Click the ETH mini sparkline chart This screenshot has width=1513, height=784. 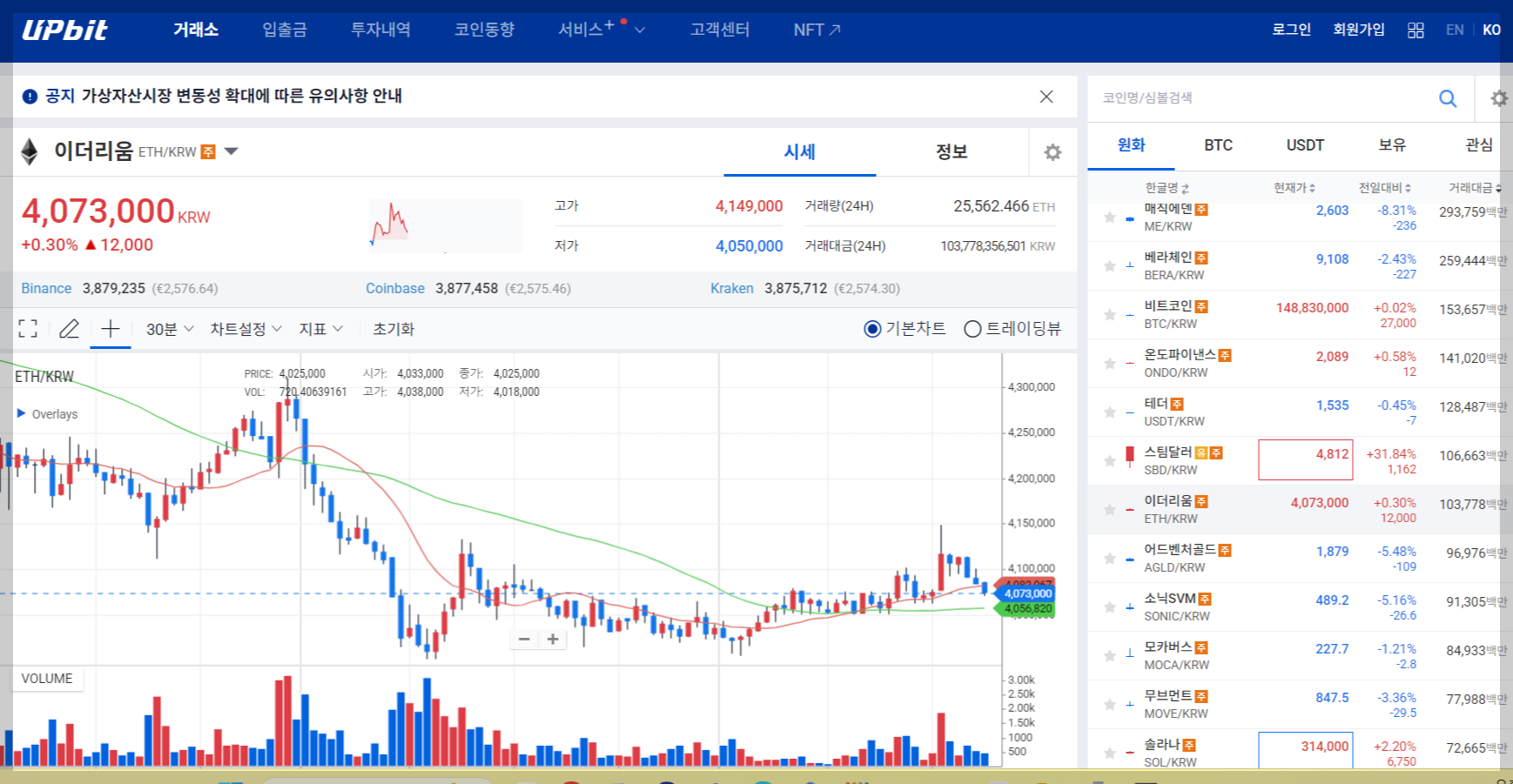(446, 225)
